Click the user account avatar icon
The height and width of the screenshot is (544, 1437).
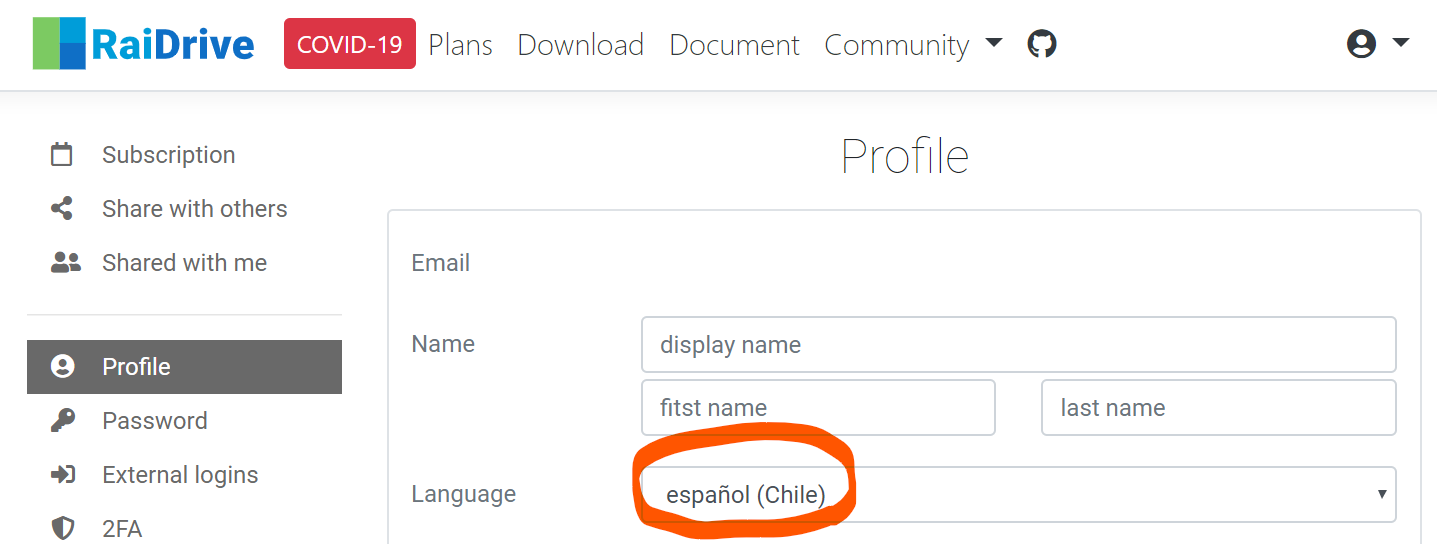click(1361, 44)
